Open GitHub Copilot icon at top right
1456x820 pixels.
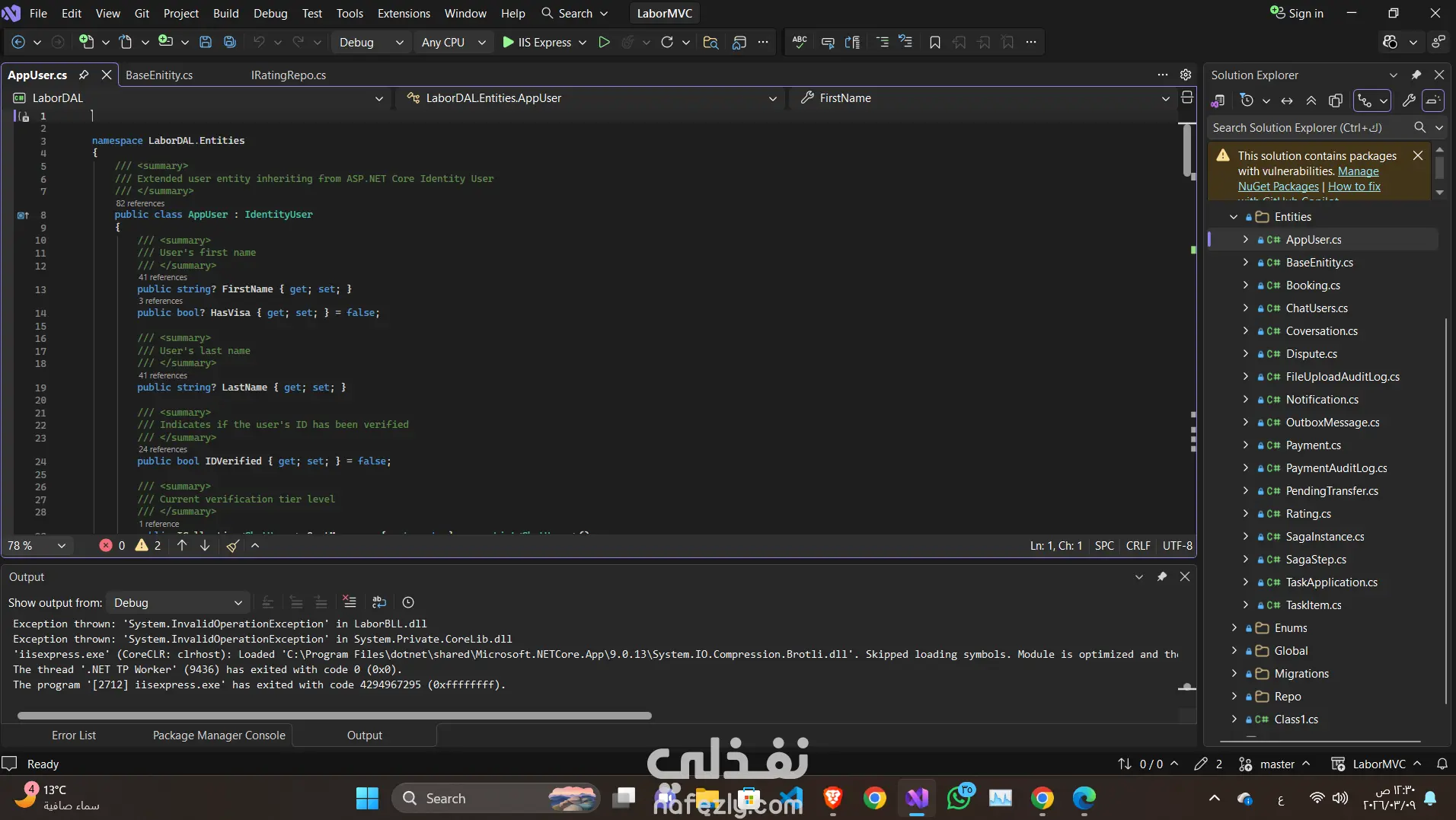1391,43
